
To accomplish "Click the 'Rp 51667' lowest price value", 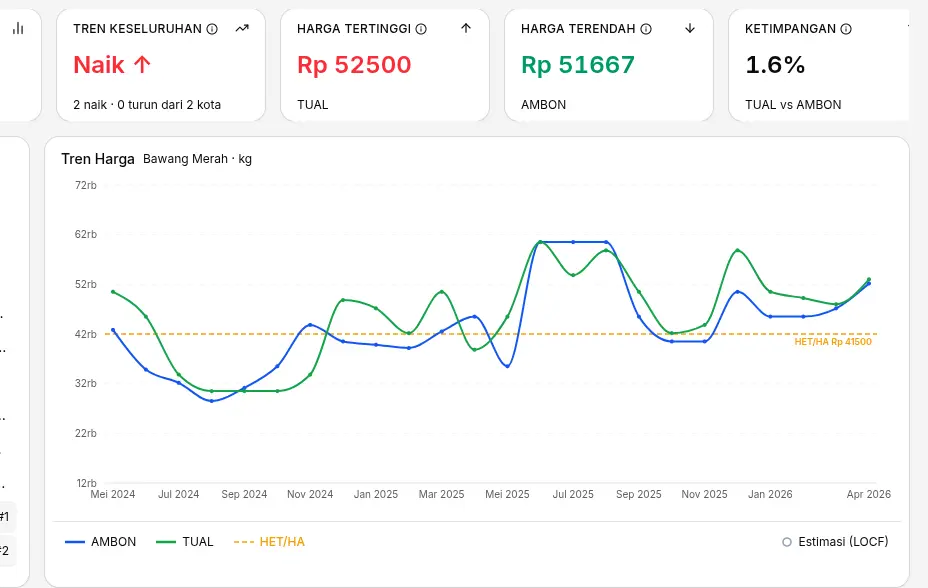I will click(x=578, y=64).
